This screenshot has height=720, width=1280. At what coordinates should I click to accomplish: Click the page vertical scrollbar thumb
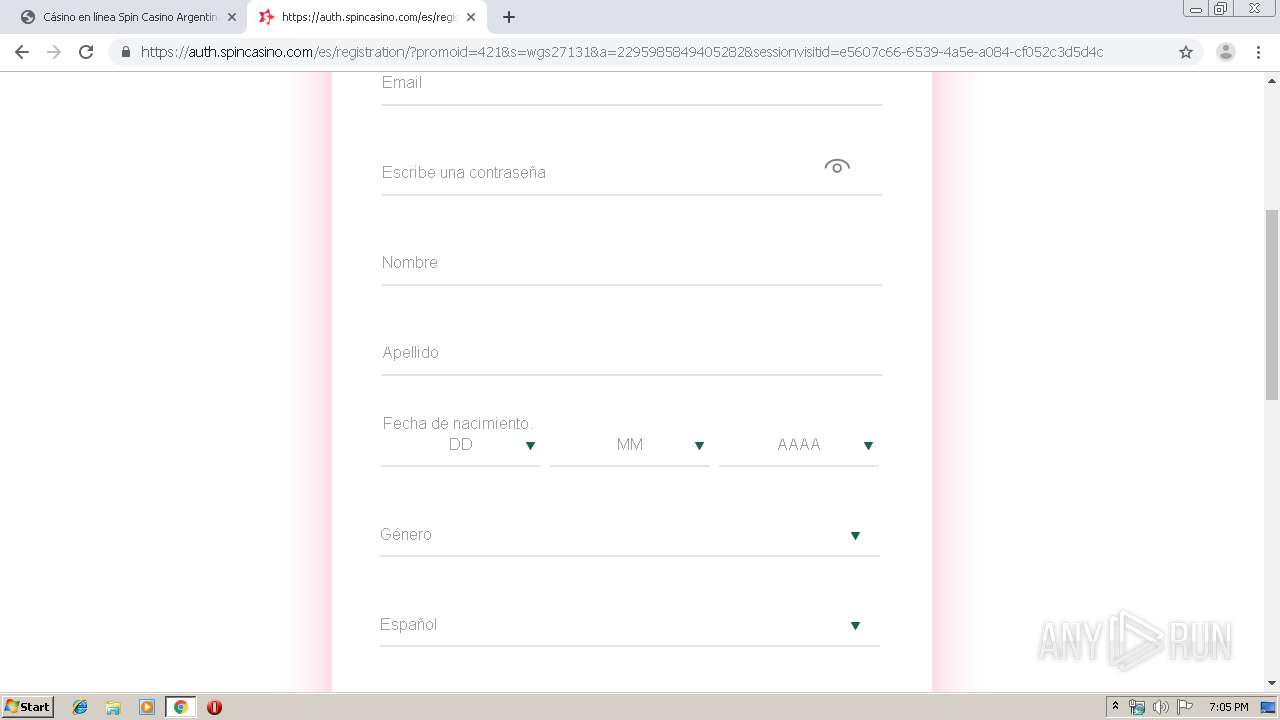click(1272, 305)
